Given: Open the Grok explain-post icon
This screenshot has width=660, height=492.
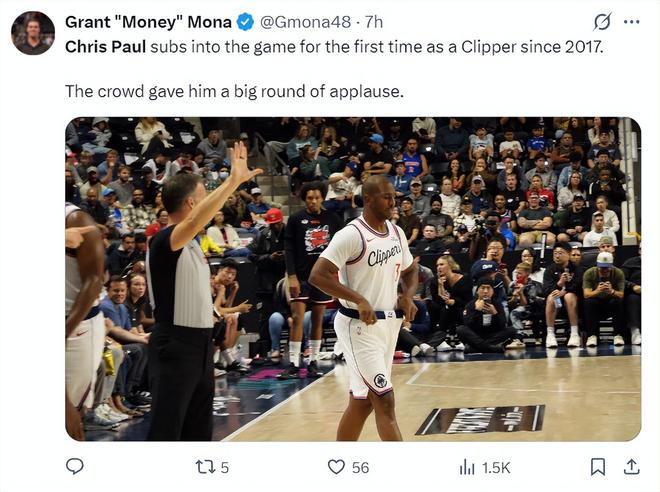Looking at the screenshot, I should pos(602,21).
